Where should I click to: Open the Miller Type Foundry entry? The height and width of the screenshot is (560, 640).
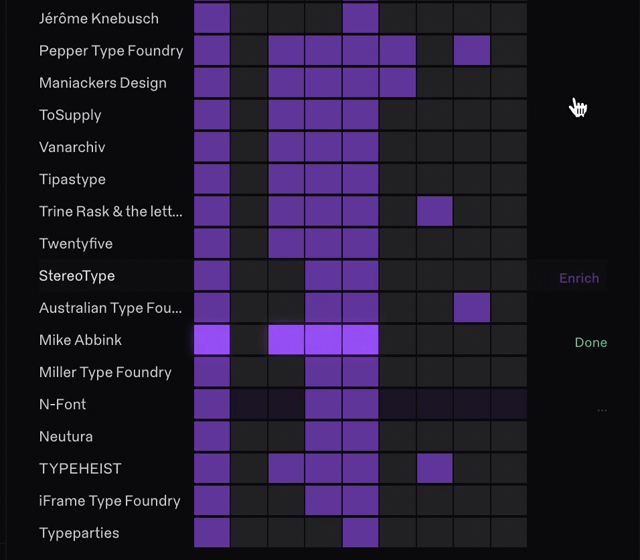[105, 372]
